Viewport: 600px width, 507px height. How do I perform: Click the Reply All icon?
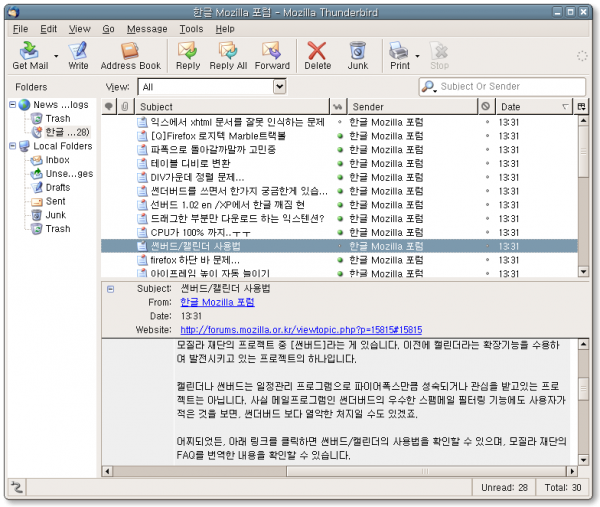tap(228, 55)
